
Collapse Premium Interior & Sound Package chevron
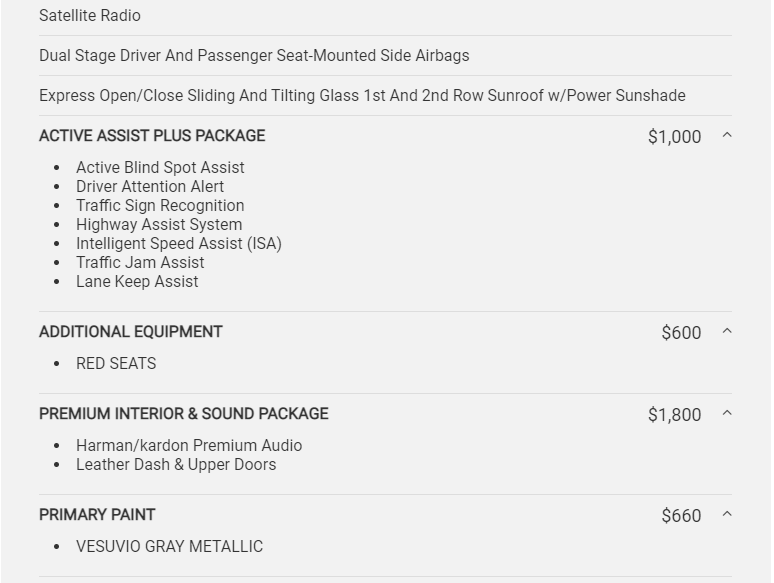tap(727, 413)
